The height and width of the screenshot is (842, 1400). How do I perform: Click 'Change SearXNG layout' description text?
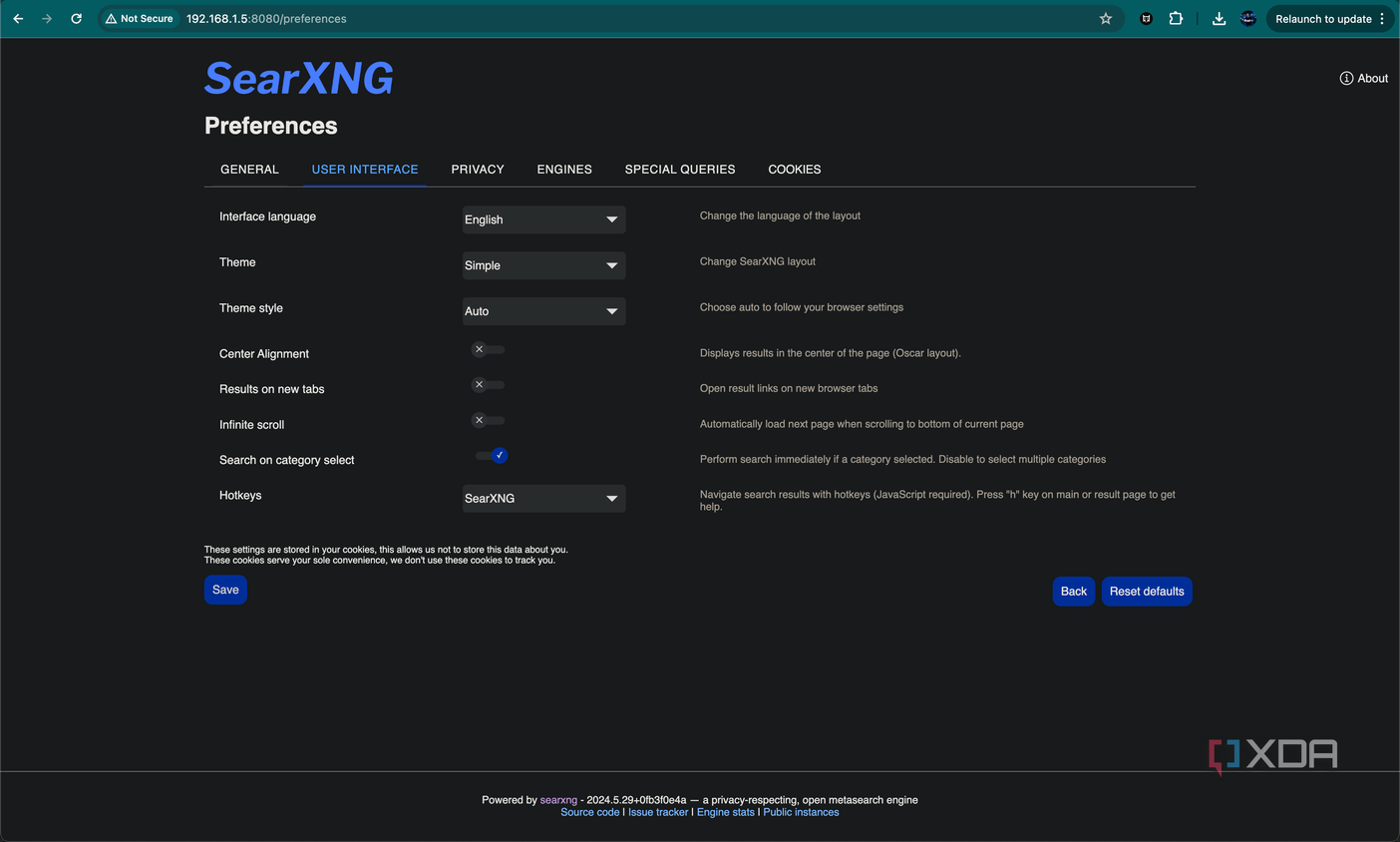[x=758, y=261]
